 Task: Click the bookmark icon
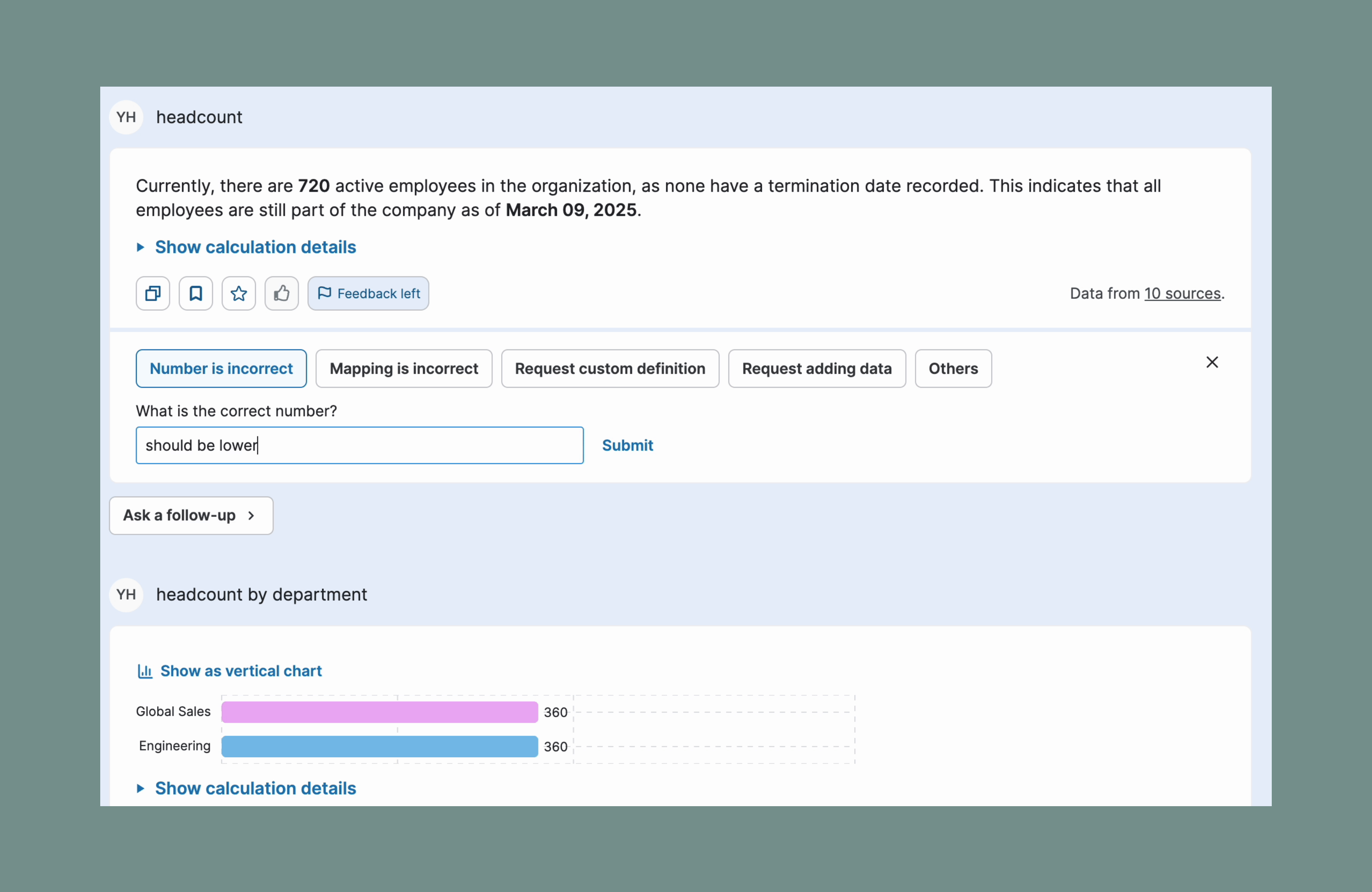click(x=195, y=294)
